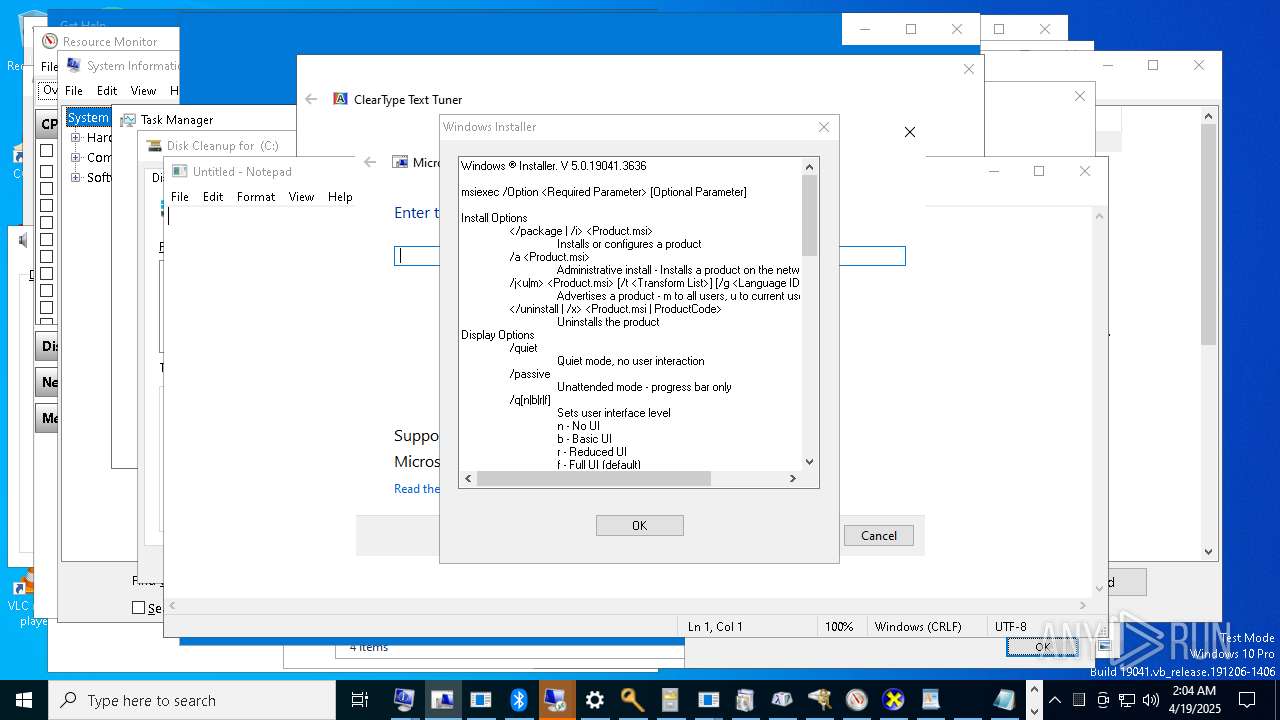Click the vertical scrollbar thumb in the installer help text
The height and width of the screenshot is (720, 1280).
(x=810, y=214)
